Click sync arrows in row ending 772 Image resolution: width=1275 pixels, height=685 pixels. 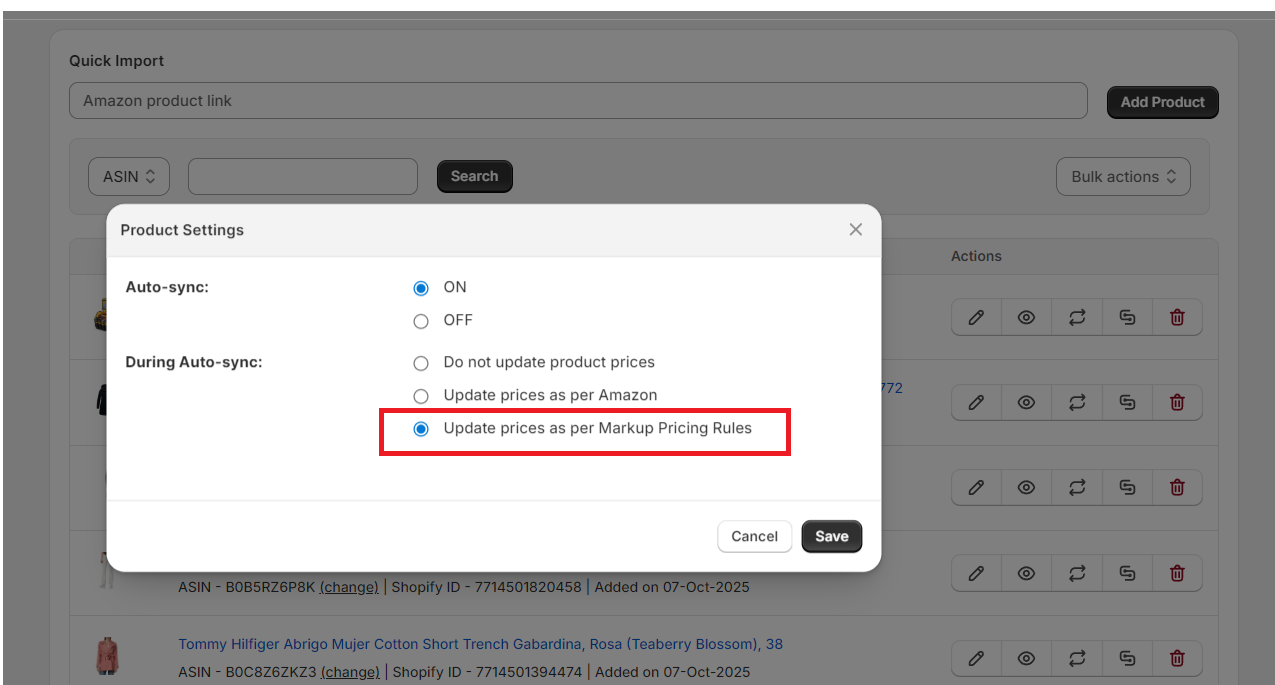[x=1077, y=402]
